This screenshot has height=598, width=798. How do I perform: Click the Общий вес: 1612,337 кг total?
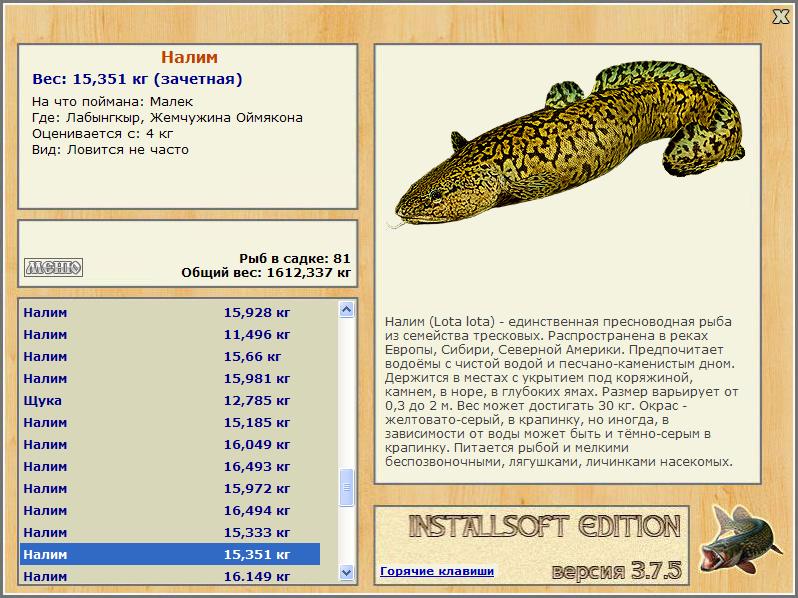266,273
